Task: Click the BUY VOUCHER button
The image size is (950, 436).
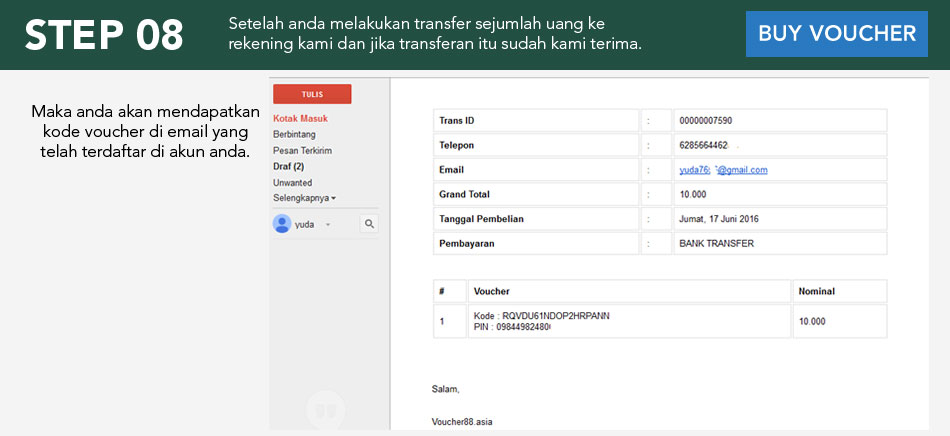Action: coord(836,34)
